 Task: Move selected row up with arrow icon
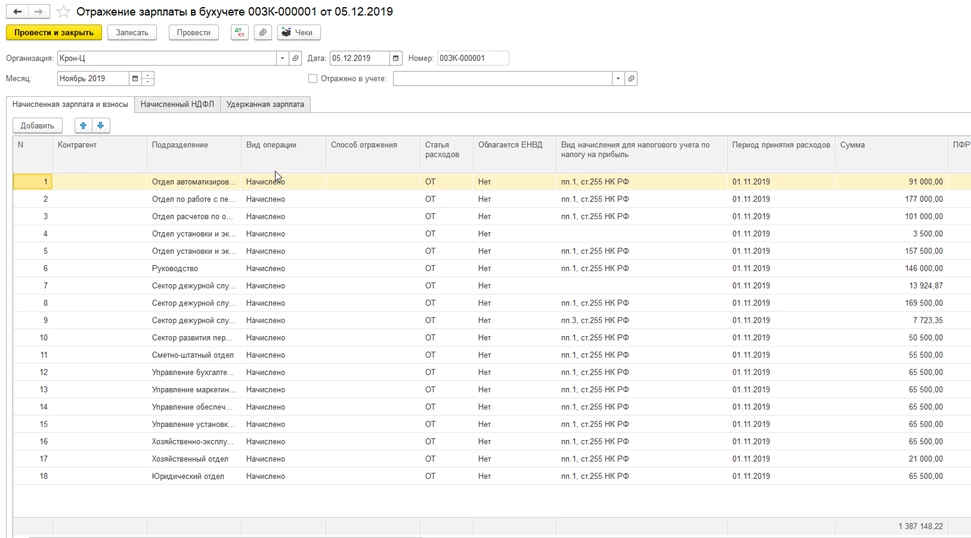tap(83, 126)
